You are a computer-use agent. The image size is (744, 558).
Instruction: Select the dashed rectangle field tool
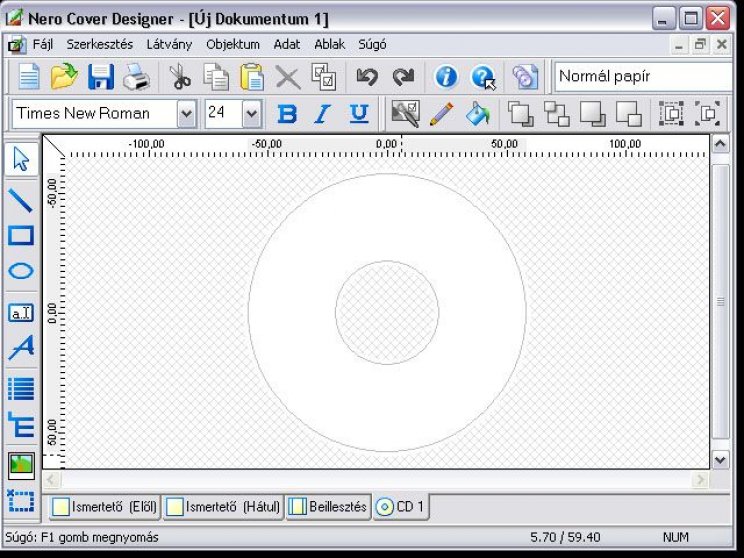tap(21, 501)
